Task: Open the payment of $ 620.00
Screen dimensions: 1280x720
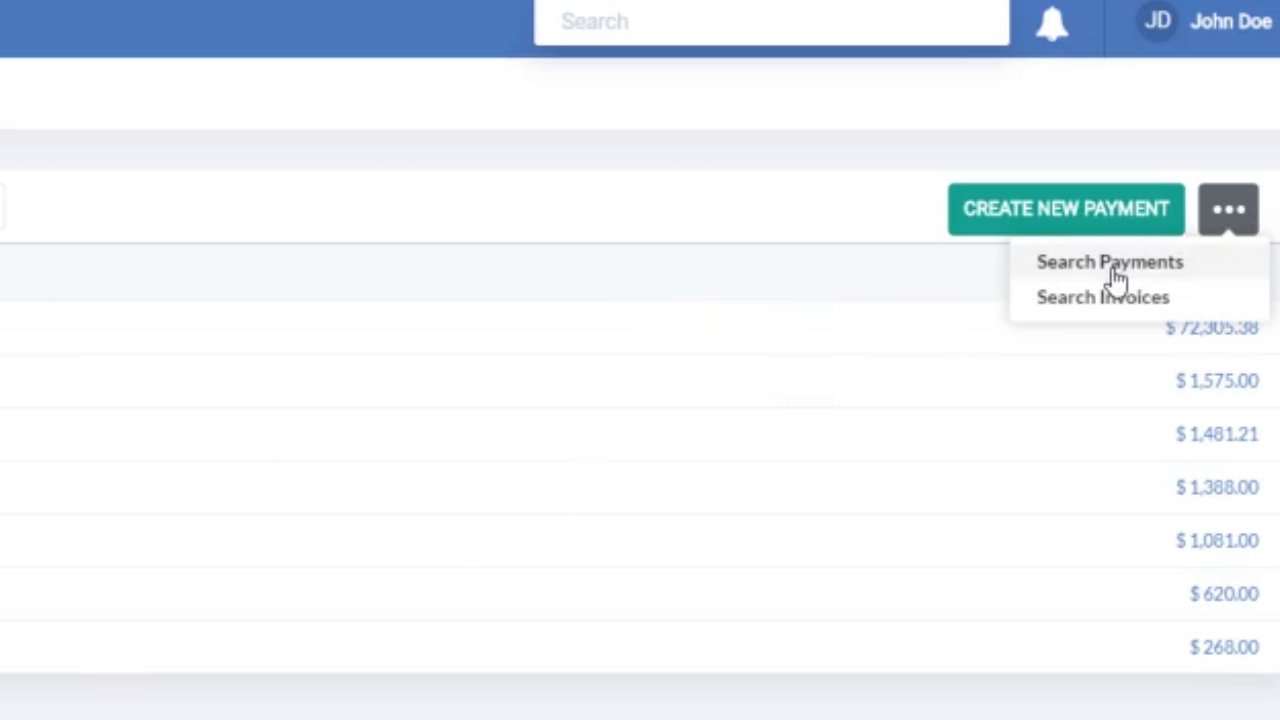Action: 1224,594
